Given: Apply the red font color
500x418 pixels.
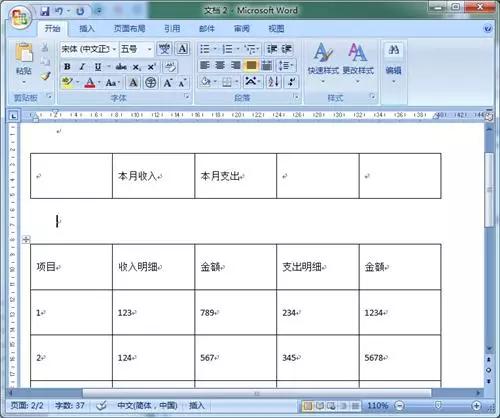Looking at the screenshot, I should [90, 82].
